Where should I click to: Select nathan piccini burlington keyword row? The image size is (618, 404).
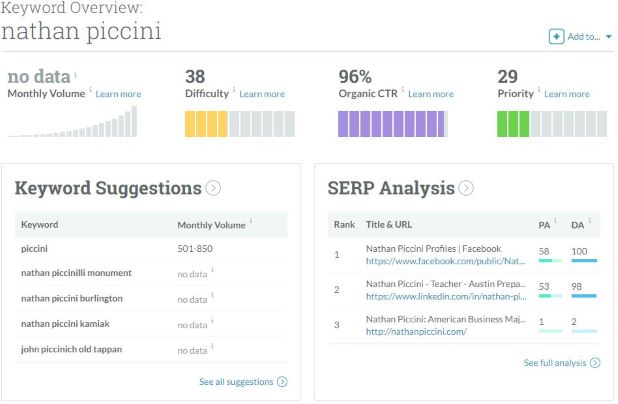151,298
